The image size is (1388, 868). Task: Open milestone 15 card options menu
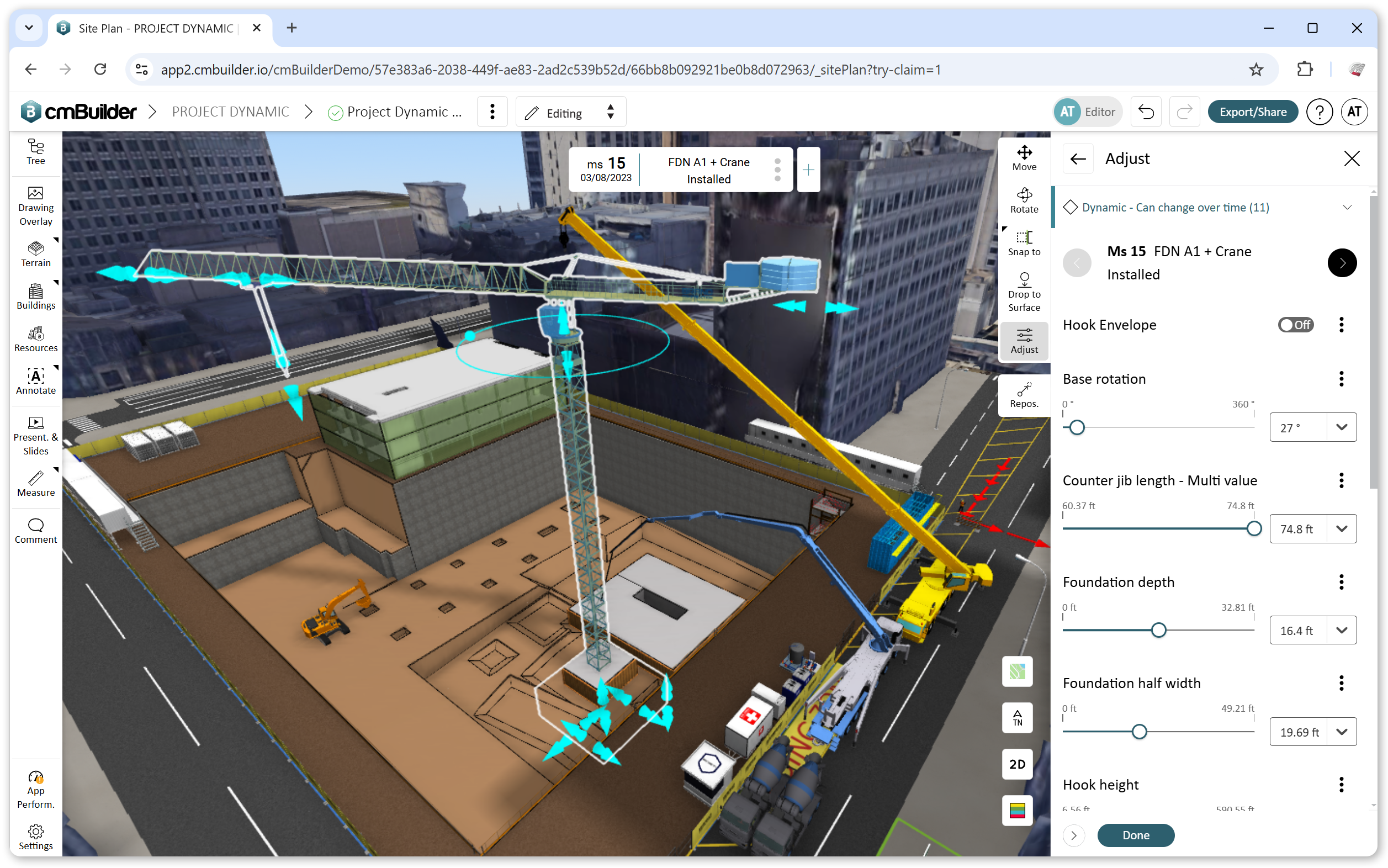click(777, 170)
